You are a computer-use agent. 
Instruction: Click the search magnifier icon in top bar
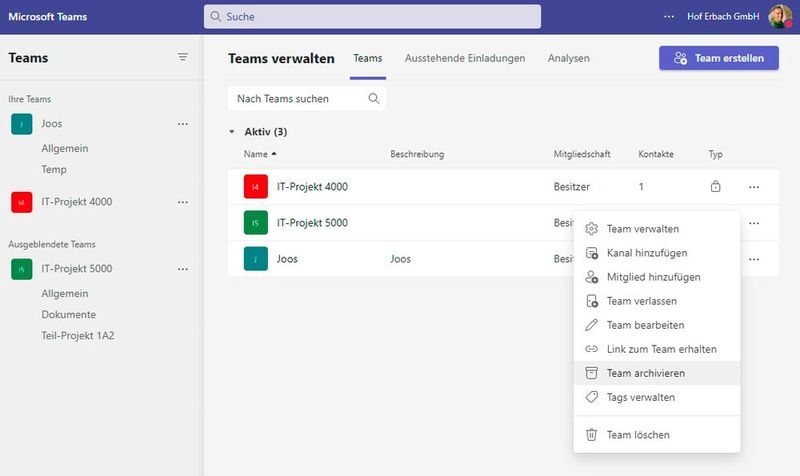(x=216, y=16)
